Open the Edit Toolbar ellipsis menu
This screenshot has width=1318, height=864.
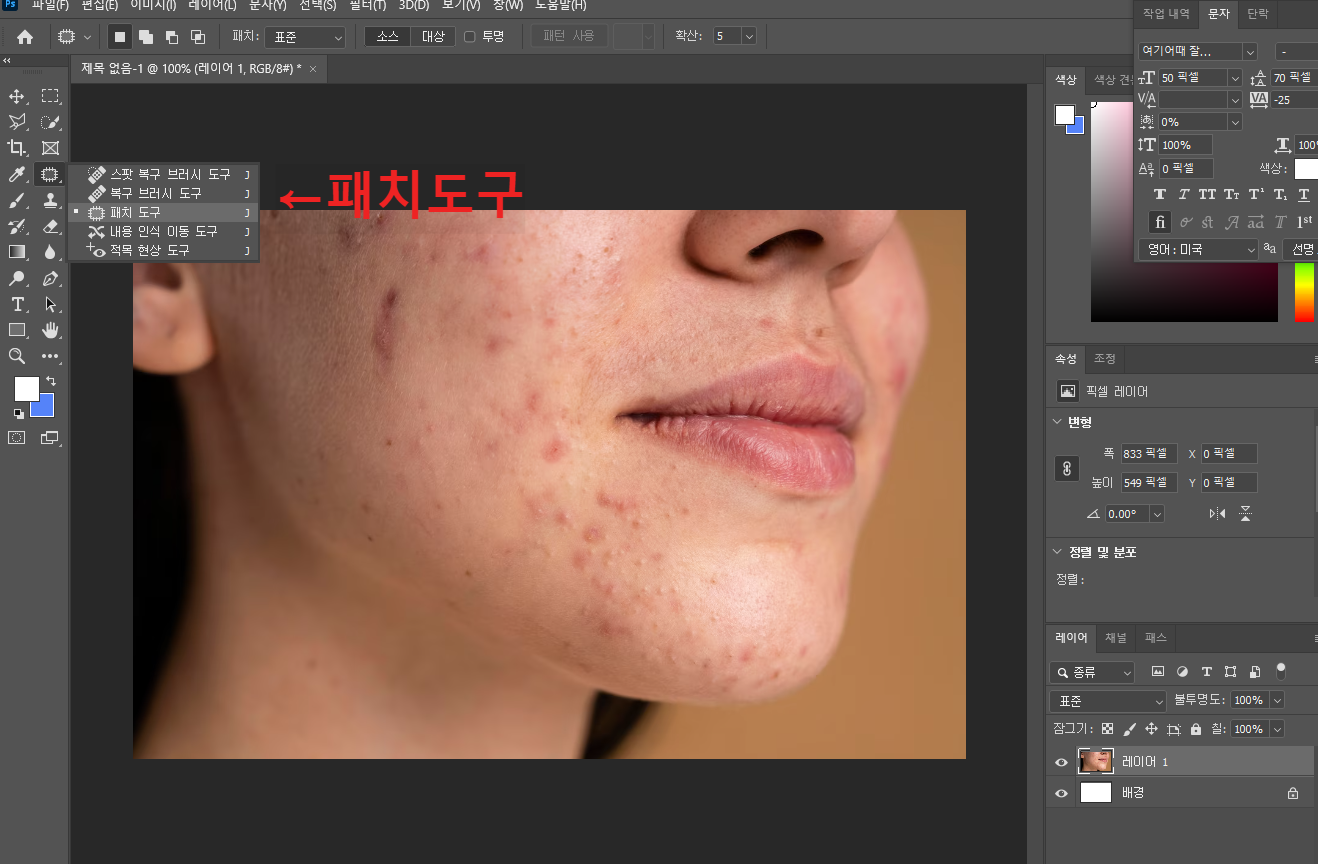pyautogui.click(x=50, y=356)
